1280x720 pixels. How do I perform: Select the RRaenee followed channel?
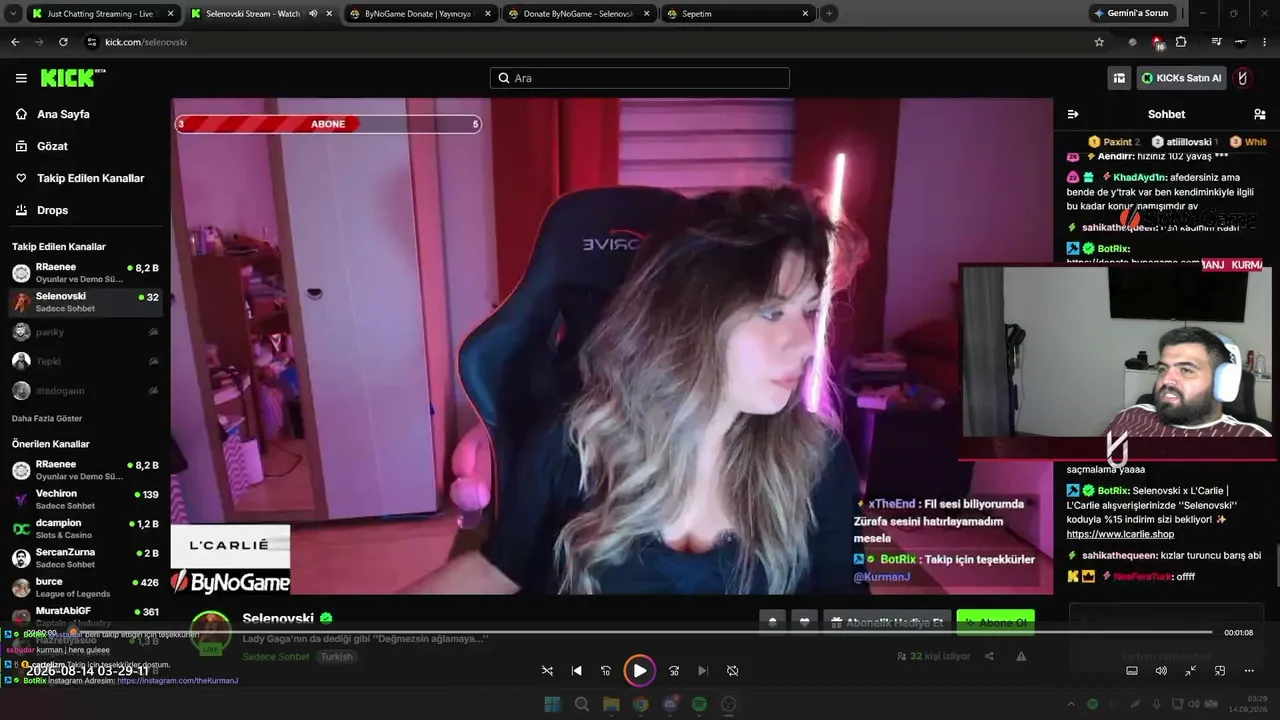point(85,273)
